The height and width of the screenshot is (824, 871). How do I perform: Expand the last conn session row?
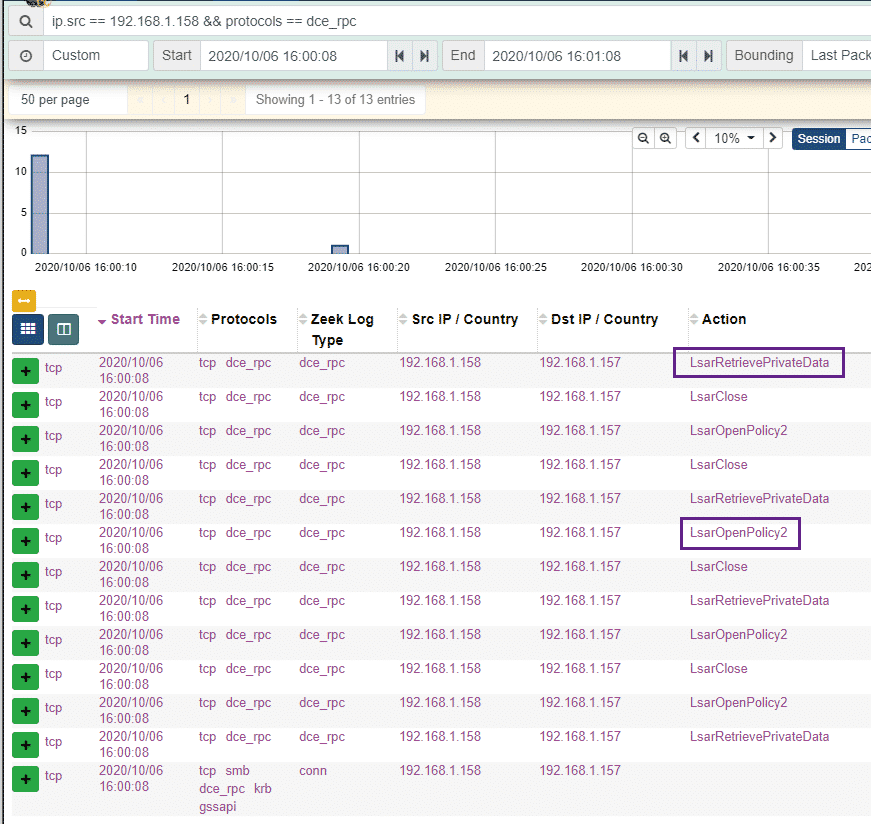[x=26, y=778]
